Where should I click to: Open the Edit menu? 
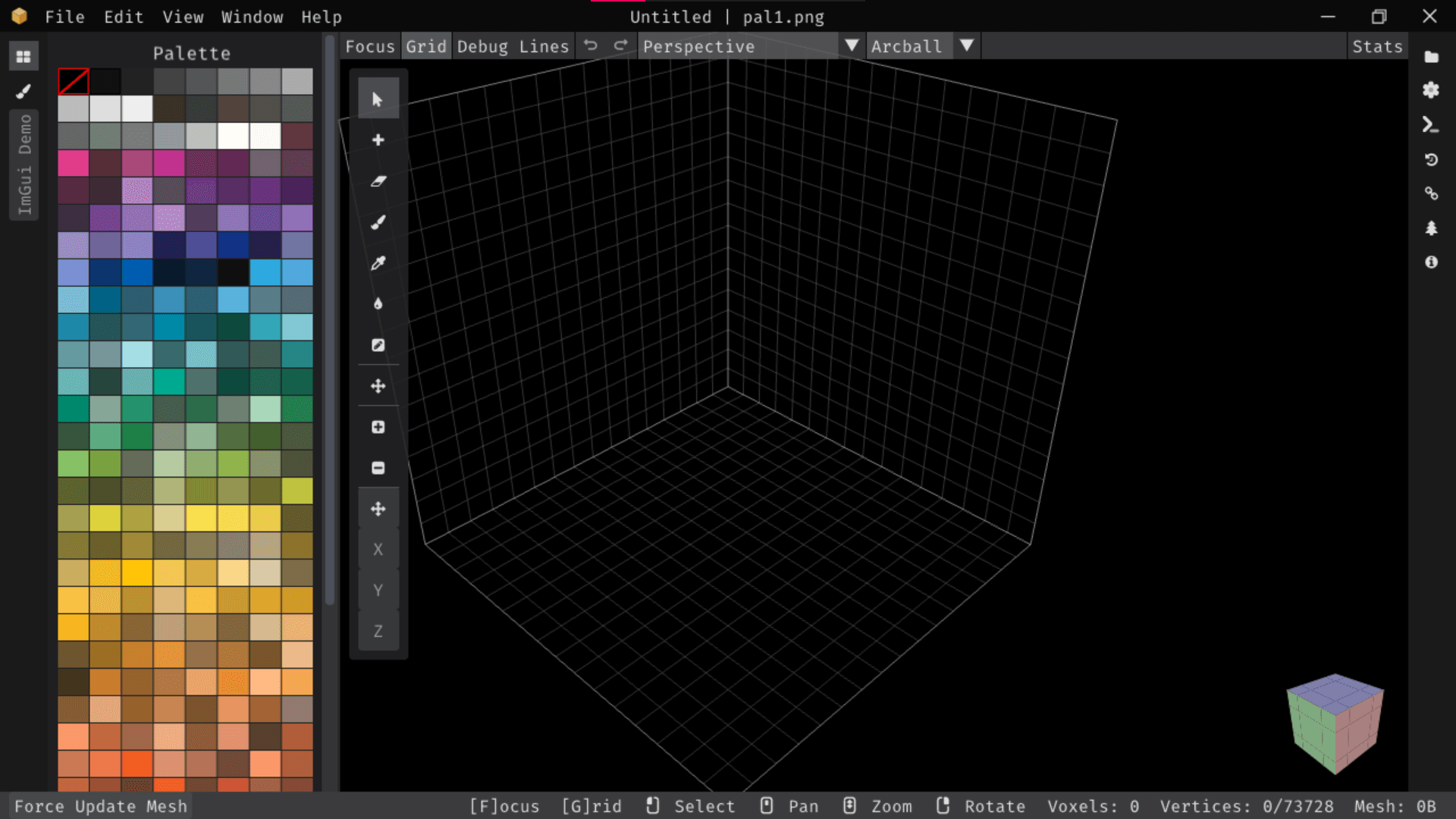[124, 17]
